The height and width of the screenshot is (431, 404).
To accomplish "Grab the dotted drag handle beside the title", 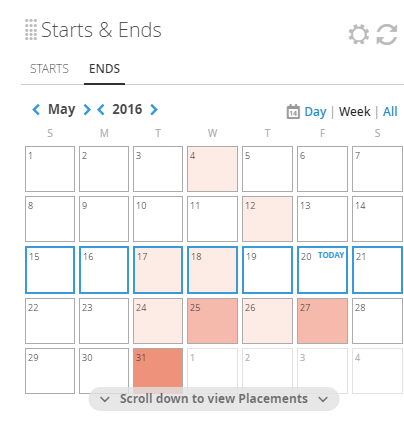I will point(31,30).
